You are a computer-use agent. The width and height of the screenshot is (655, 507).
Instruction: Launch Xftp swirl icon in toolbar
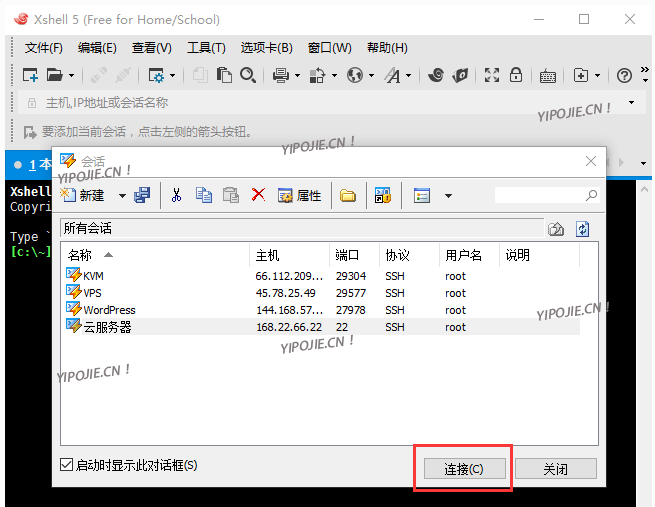436,75
